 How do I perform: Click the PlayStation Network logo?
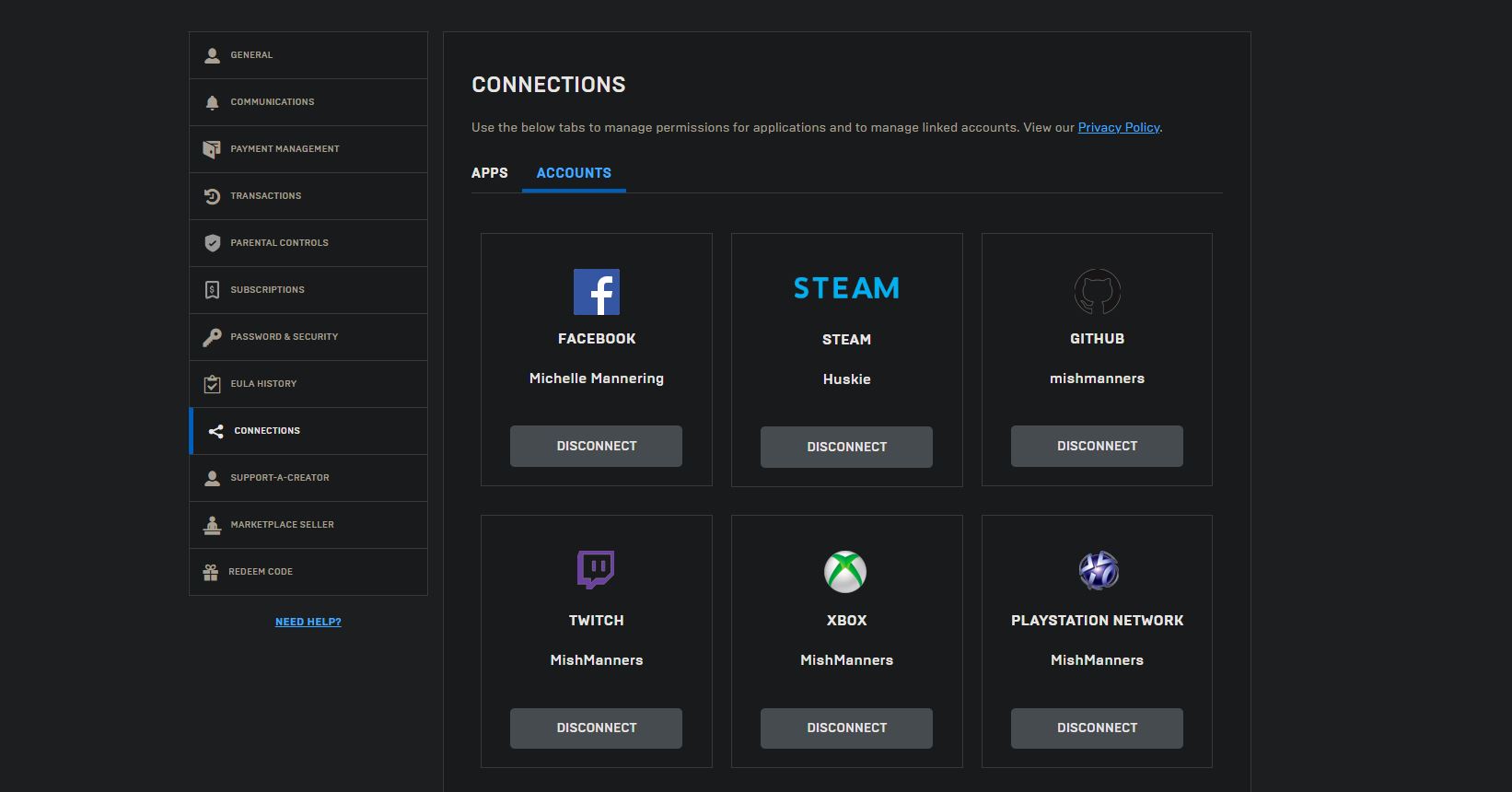coord(1099,571)
